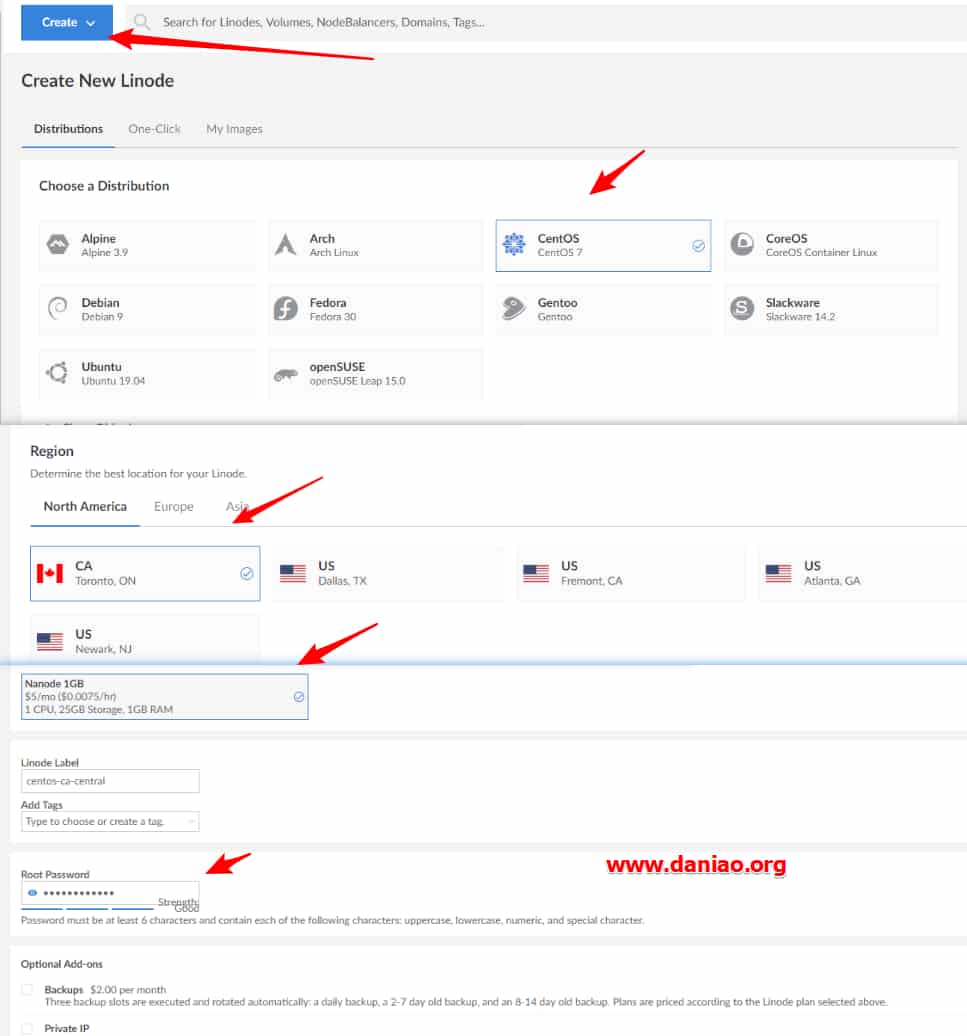Click the US flag for Fremont, CA
The height and width of the screenshot is (1036, 967).
tap(536, 573)
